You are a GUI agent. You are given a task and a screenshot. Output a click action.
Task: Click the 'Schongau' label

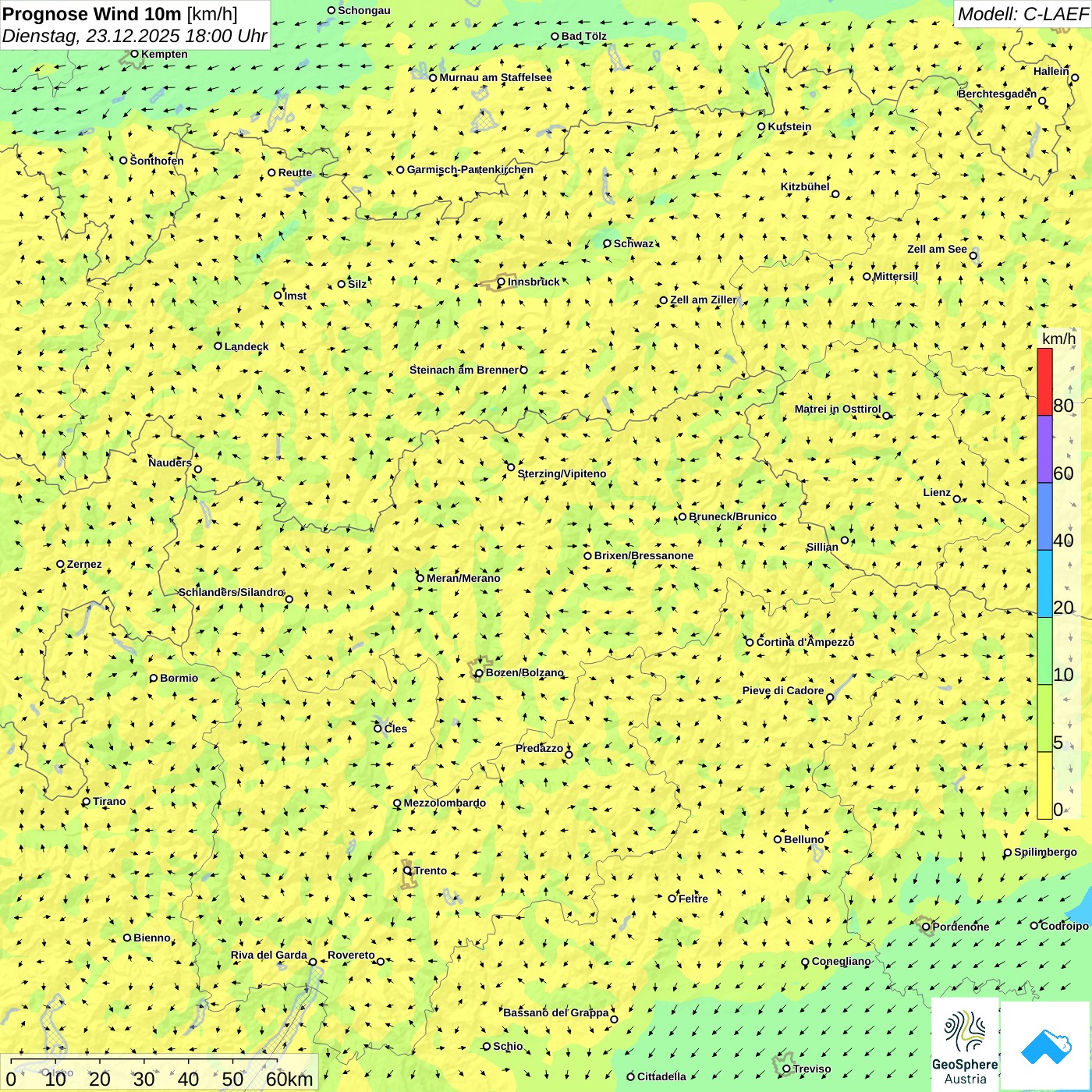click(x=364, y=10)
